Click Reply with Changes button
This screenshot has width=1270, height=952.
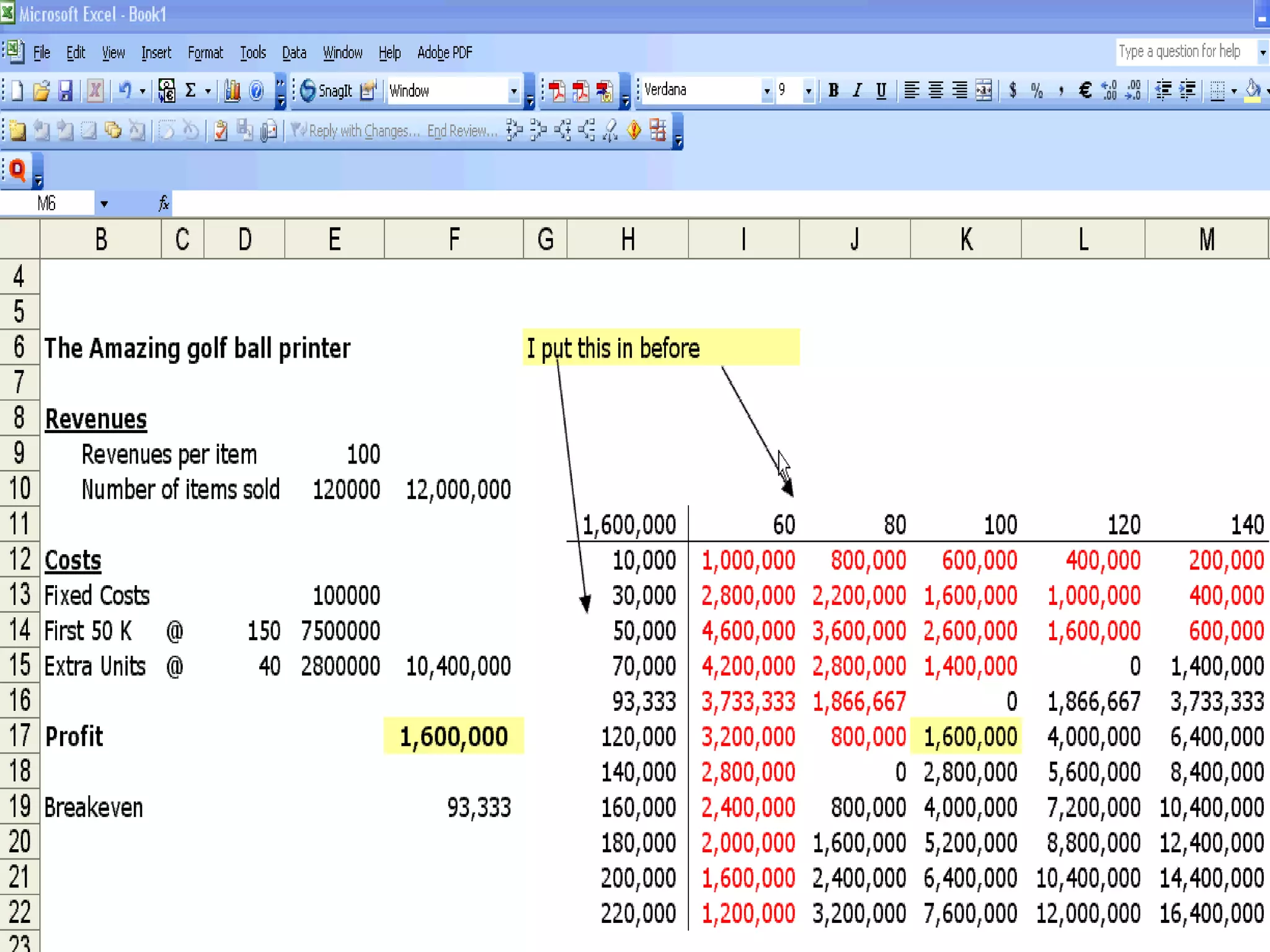tap(357, 131)
